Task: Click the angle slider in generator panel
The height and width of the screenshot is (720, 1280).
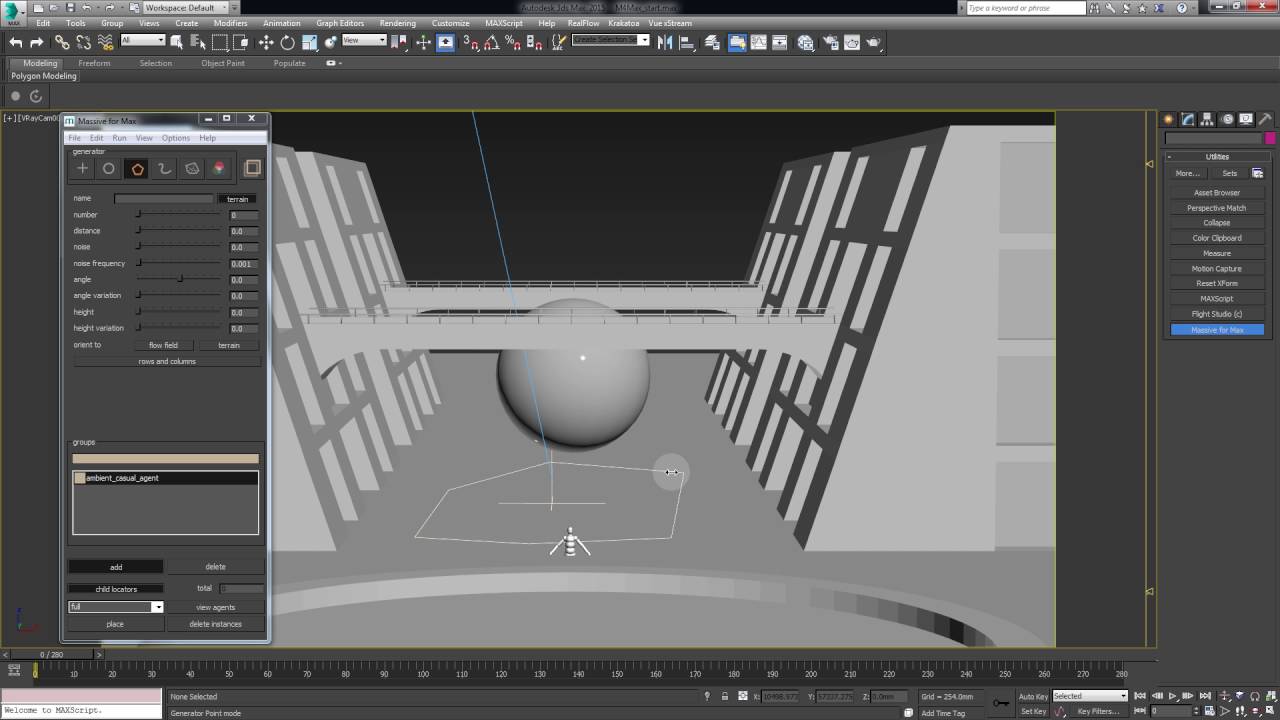Action: 180,279
